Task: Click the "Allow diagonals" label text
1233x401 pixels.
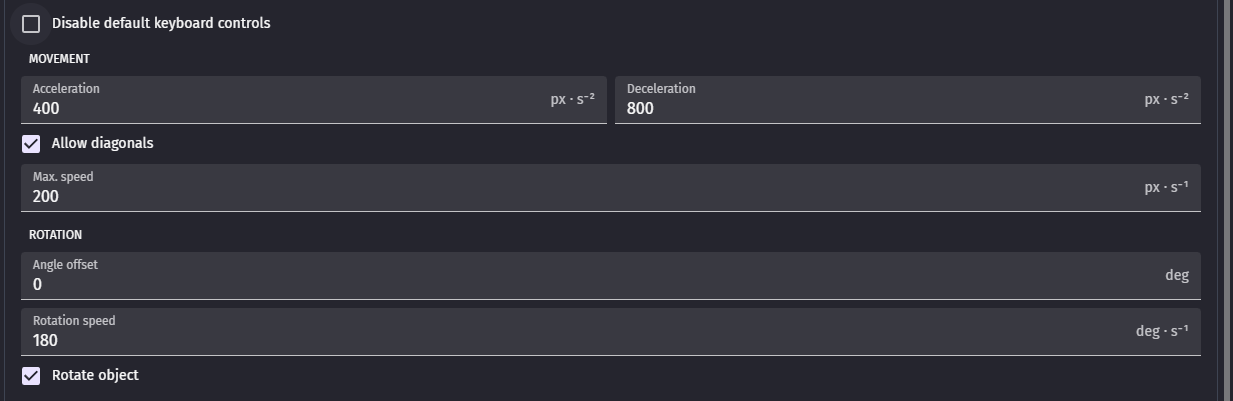Action: (103, 143)
